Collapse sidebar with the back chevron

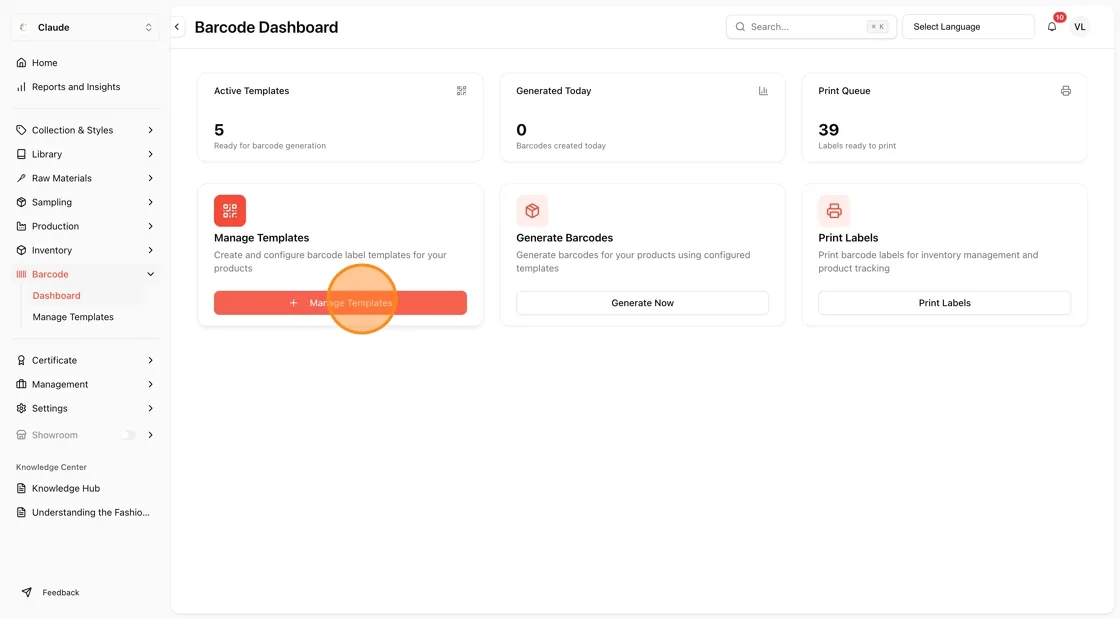pyautogui.click(x=177, y=27)
